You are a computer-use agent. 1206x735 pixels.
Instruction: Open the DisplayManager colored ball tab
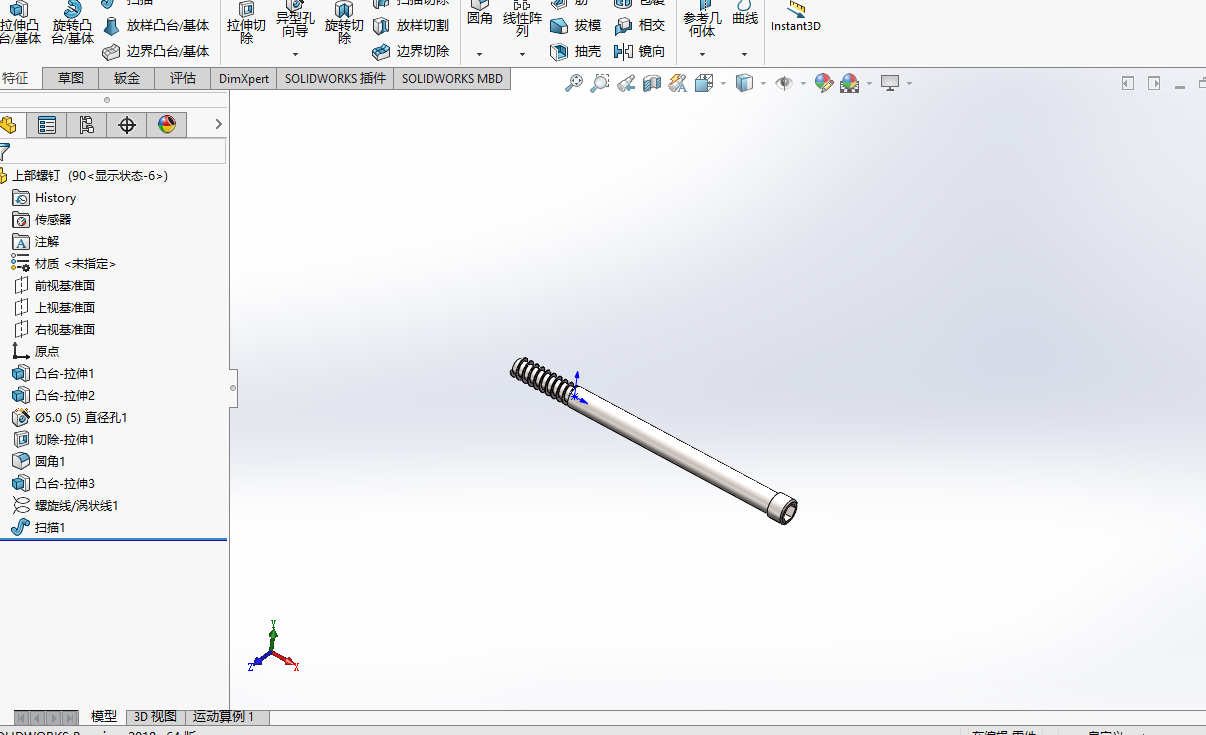tap(167, 125)
